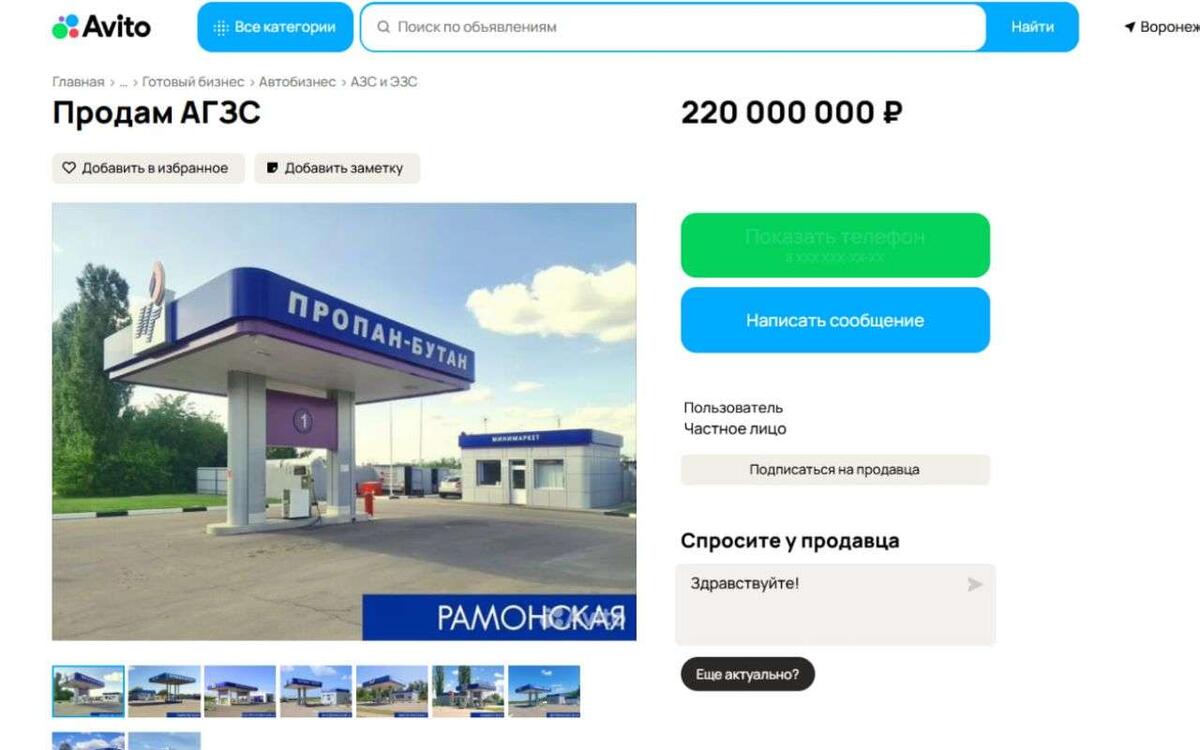
Task: Expand the collapsed breadcrumb ellipsis
Action: (x=123, y=82)
